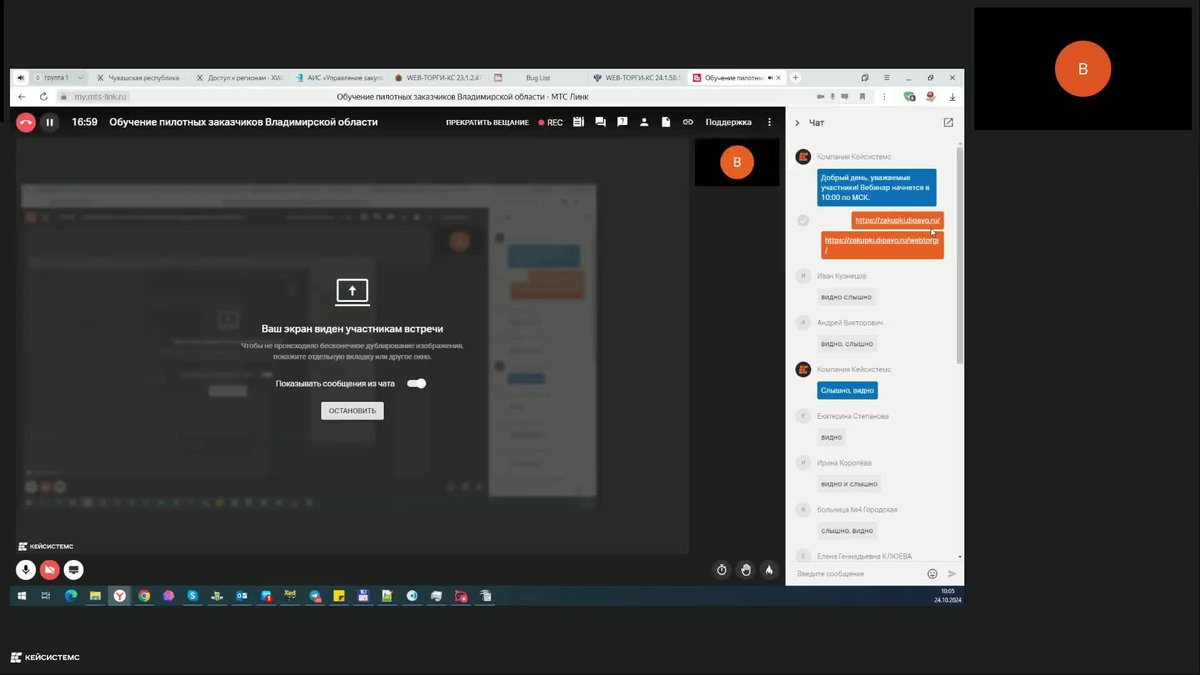Open the participants list icon

click(x=644, y=122)
